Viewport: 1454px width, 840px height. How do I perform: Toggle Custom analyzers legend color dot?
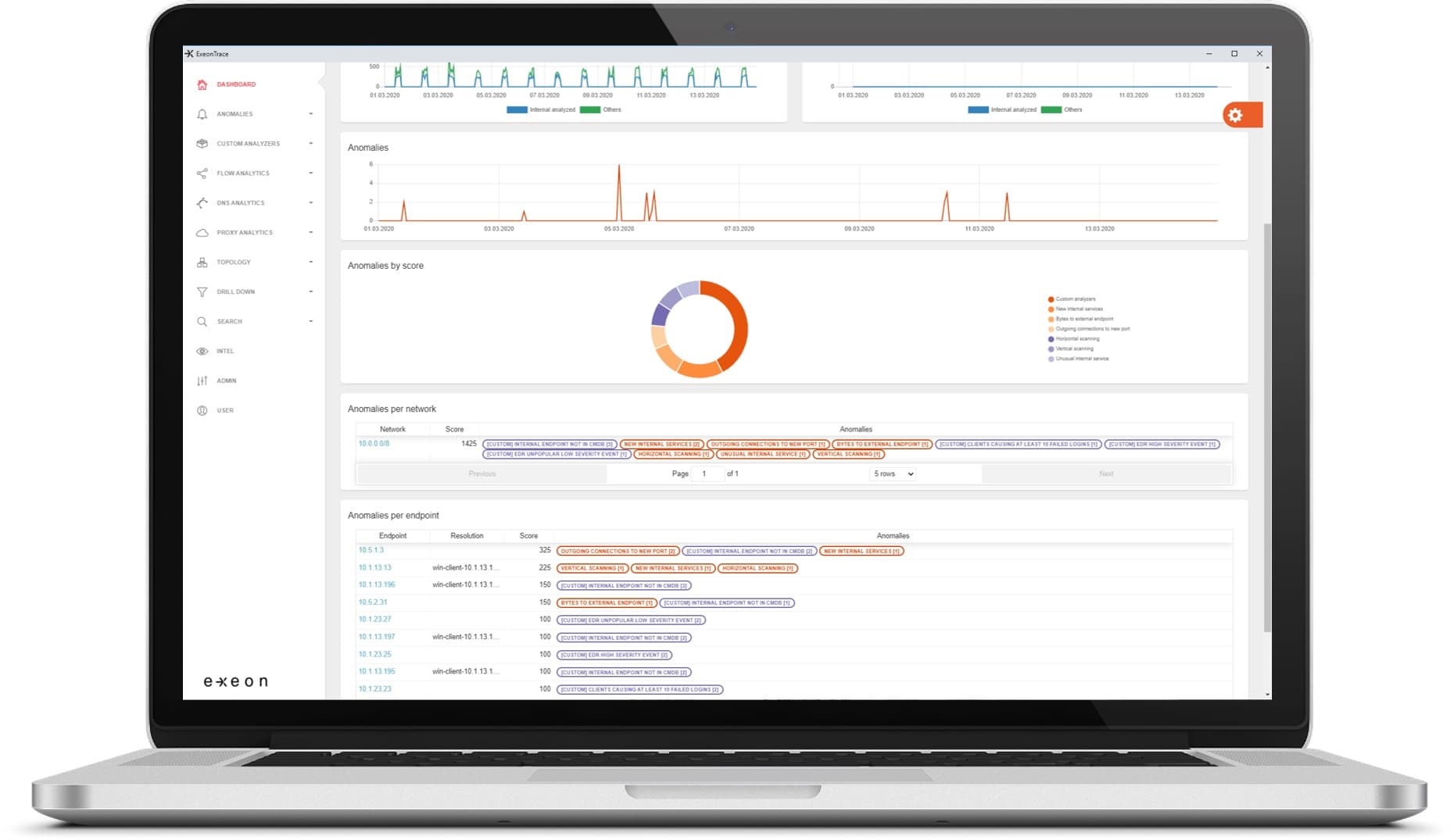coord(1051,299)
